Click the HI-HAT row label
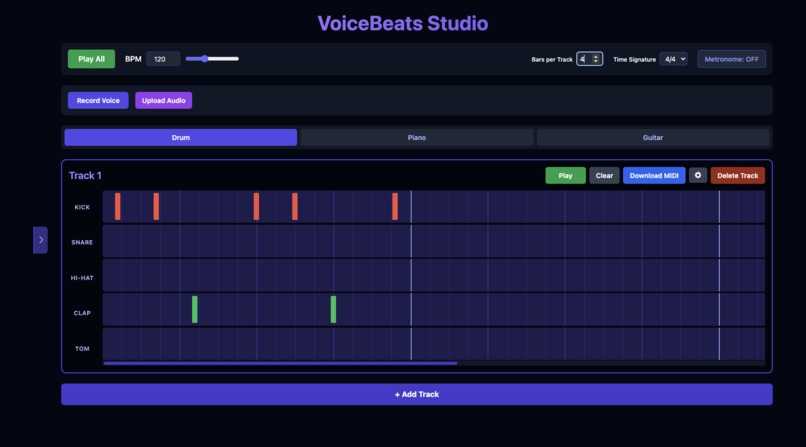Viewport: 806px width, 447px height. (x=82, y=277)
